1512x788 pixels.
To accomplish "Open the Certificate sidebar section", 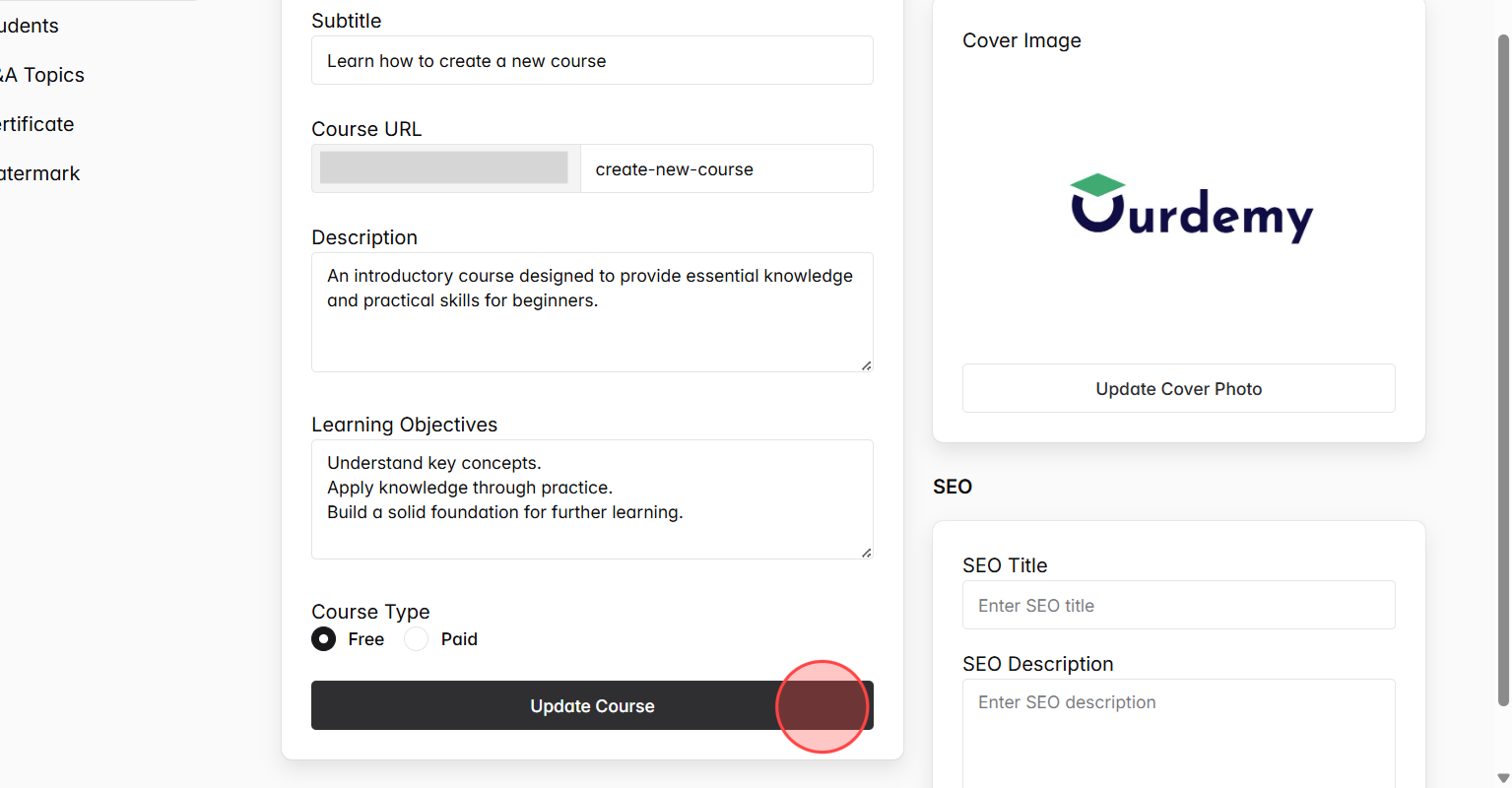I will [x=37, y=124].
